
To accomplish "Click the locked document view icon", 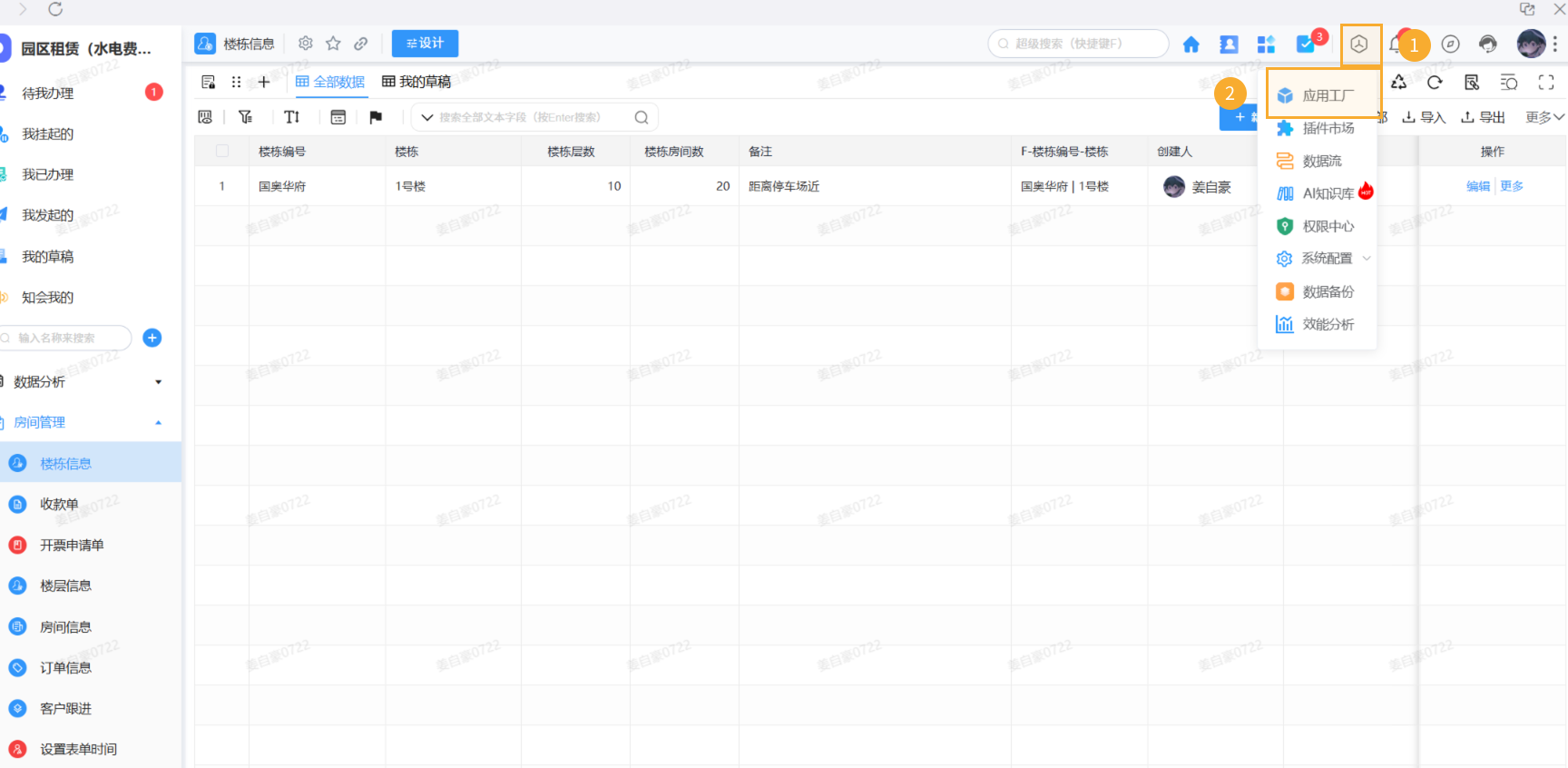I will [208, 82].
